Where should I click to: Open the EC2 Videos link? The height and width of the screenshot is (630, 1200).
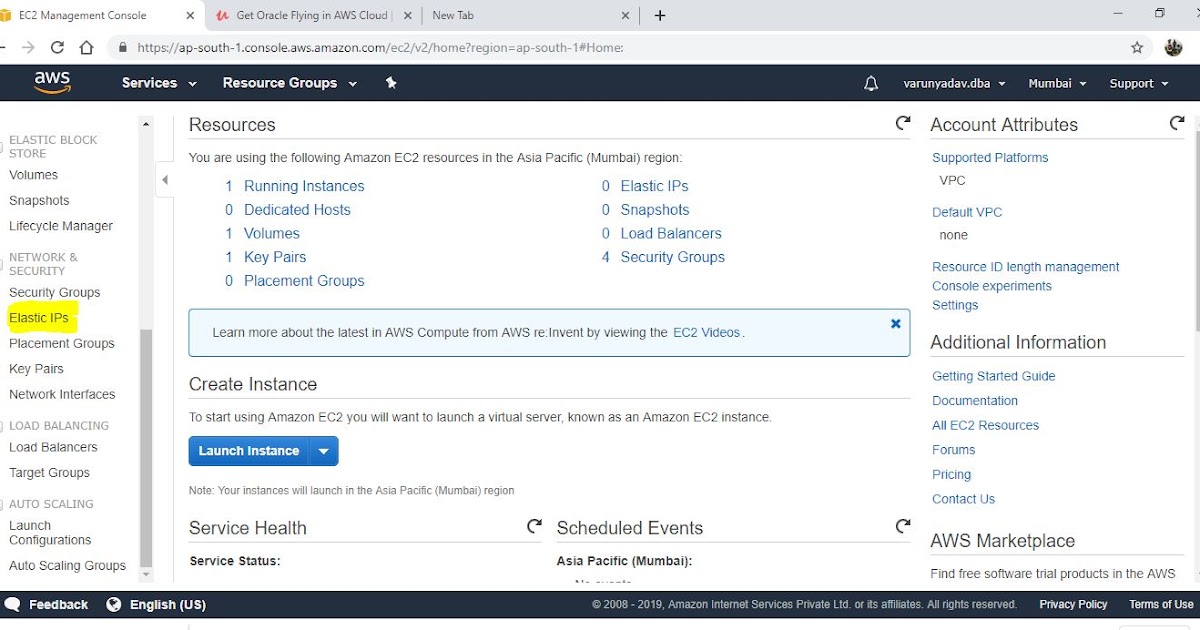(707, 332)
